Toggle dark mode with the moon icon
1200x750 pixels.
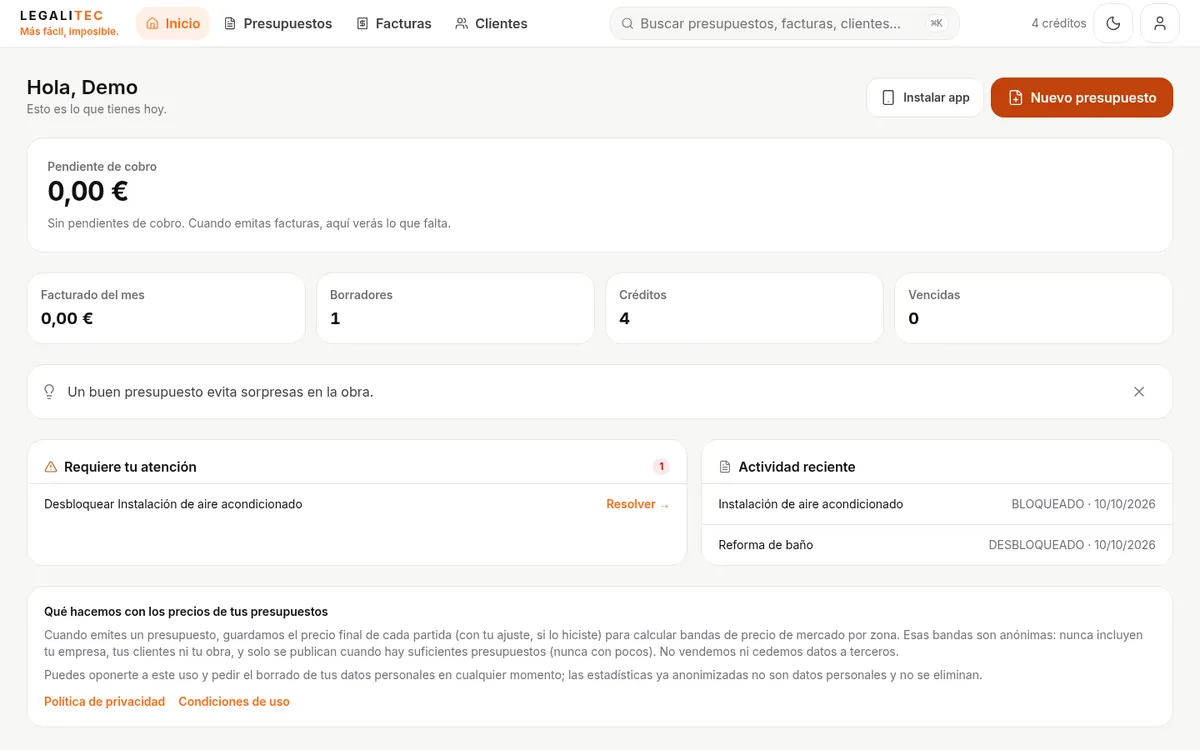point(1113,23)
